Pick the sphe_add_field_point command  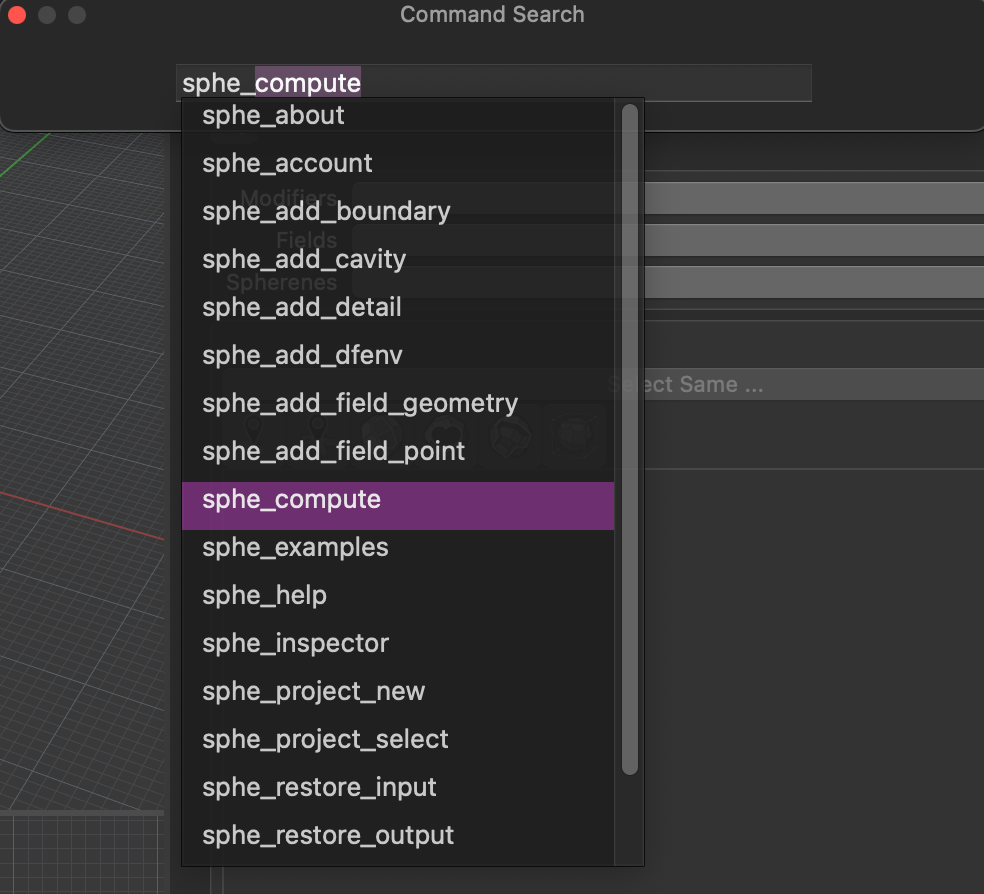pyautogui.click(x=333, y=452)
